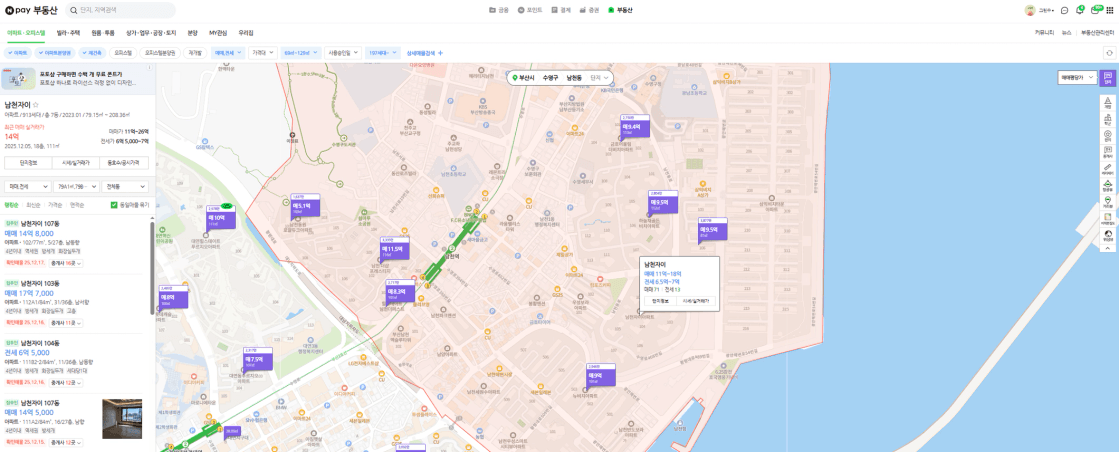The width and height of the screenshot is (1119, 452).
Task: Open the apps grid menu icon
Action: pyautogui.click(x=1110, y=10)
